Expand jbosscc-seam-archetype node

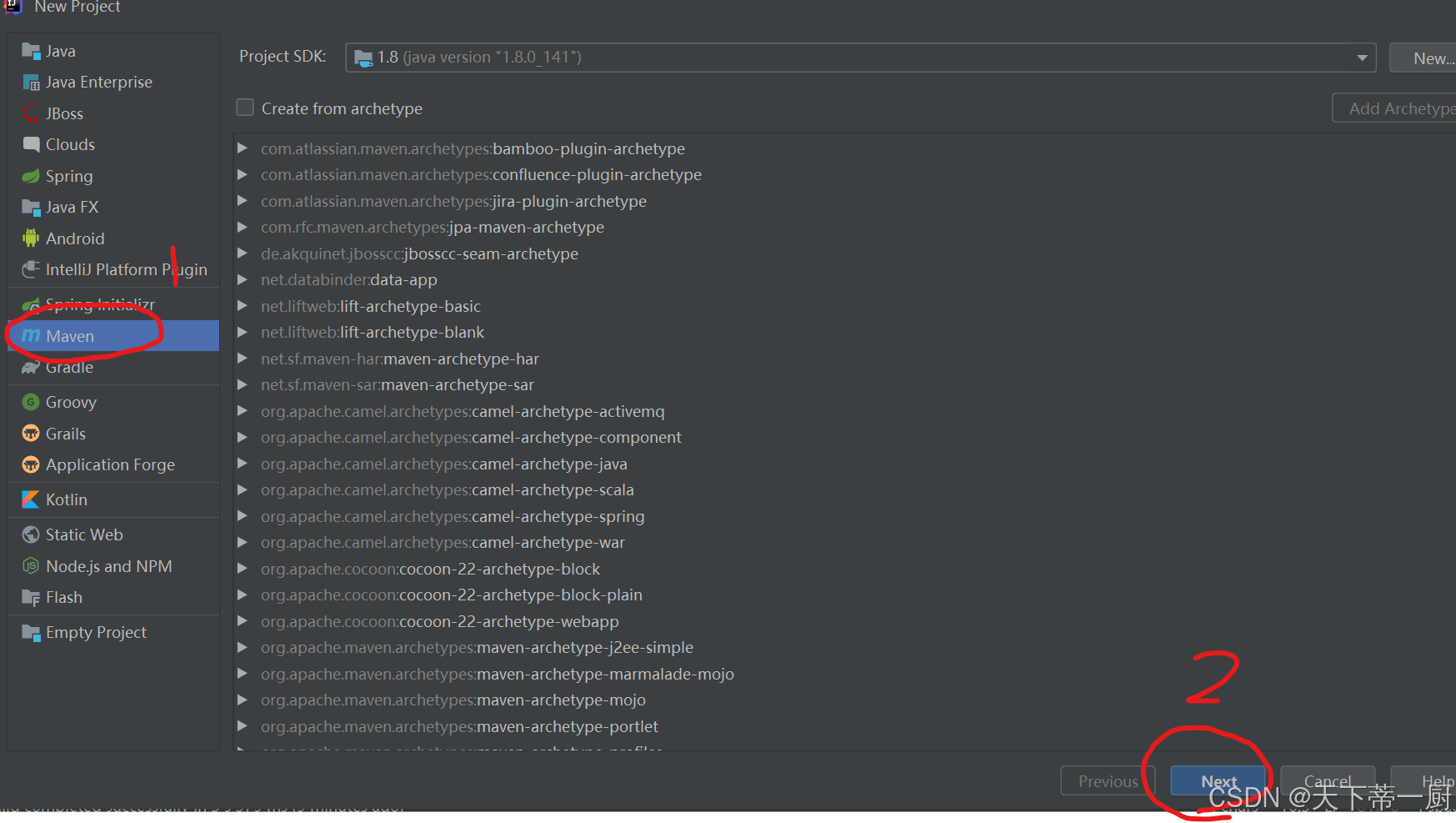tap(243, 253)
